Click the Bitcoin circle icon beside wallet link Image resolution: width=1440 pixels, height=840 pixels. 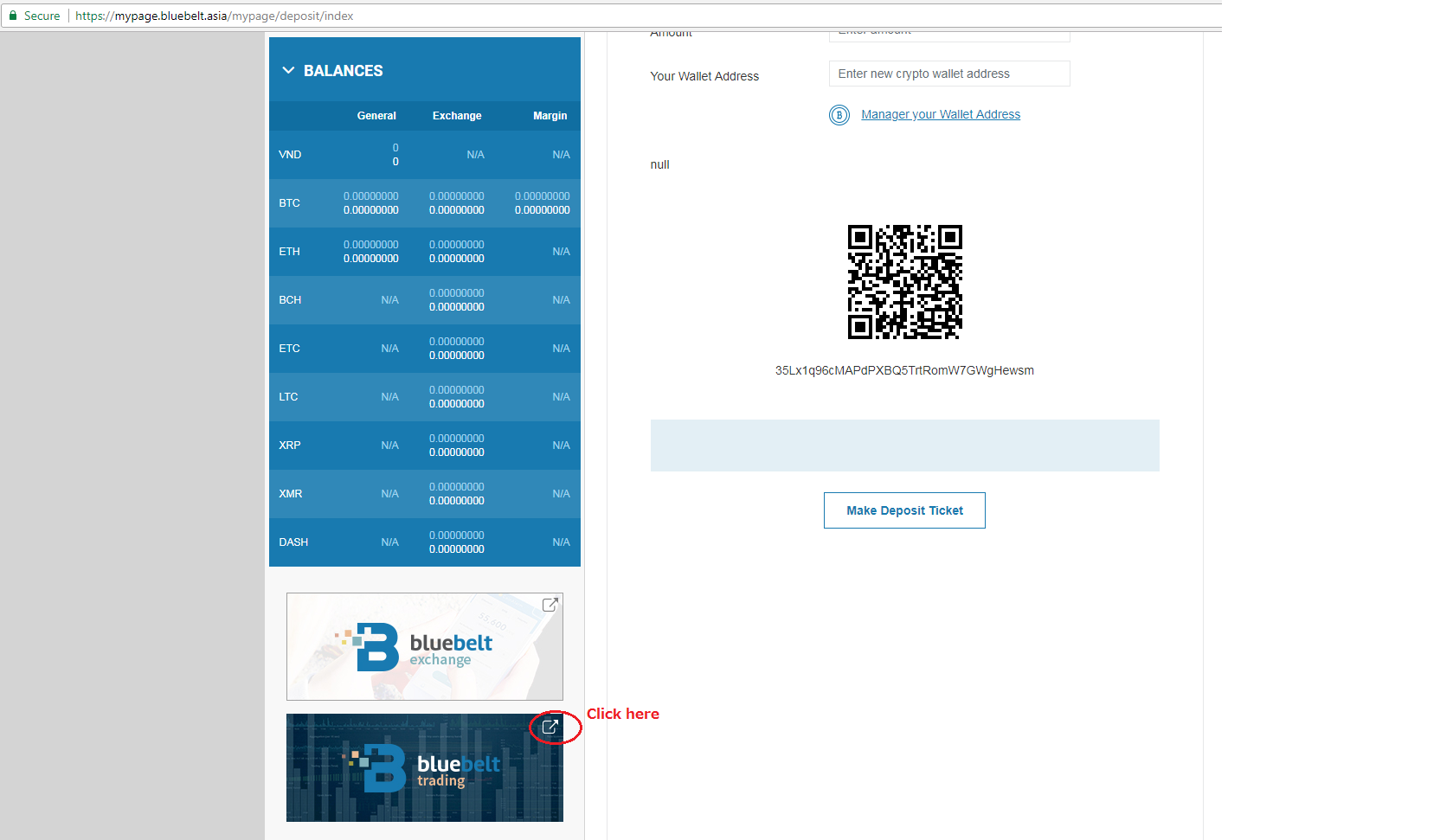[x=839, y=115]
